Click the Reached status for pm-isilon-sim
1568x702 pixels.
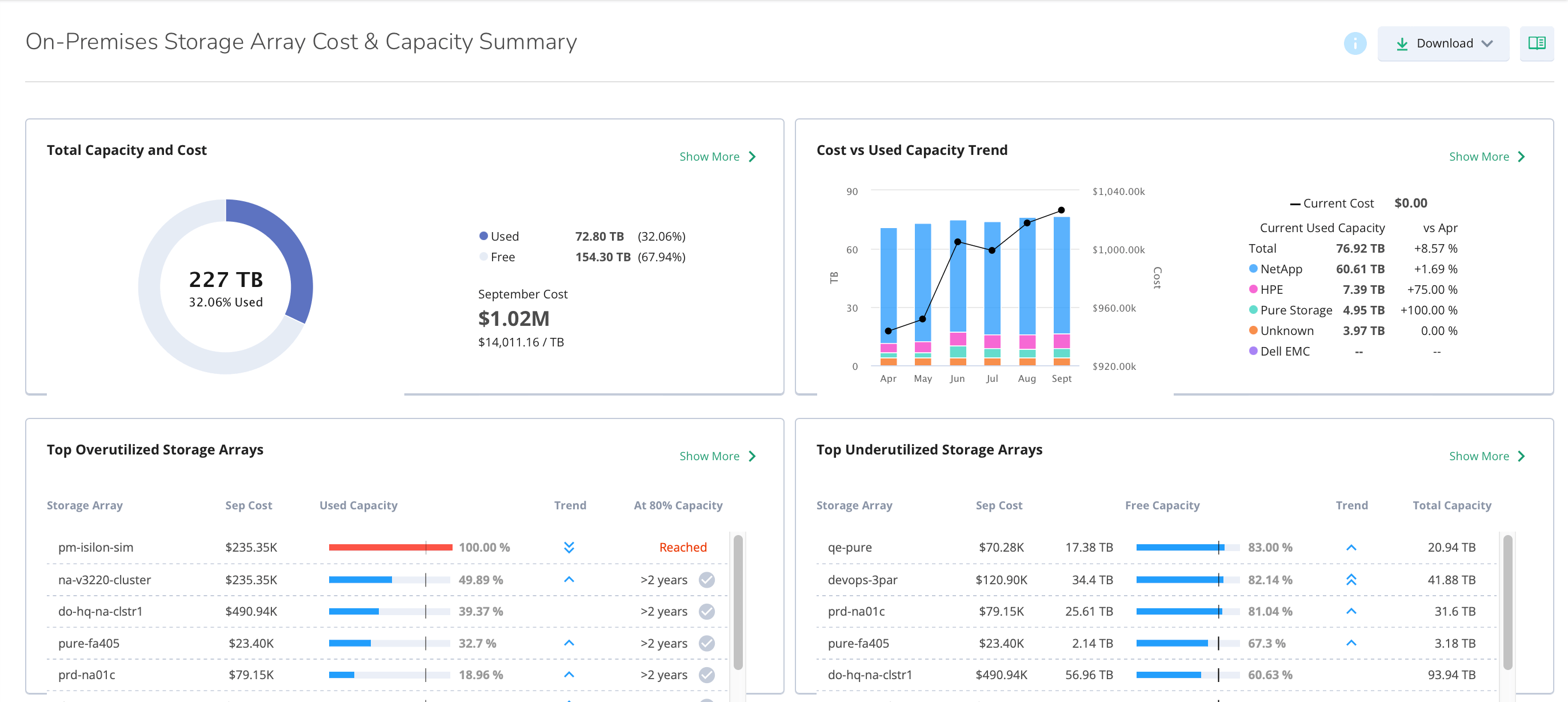pos(682,547)
